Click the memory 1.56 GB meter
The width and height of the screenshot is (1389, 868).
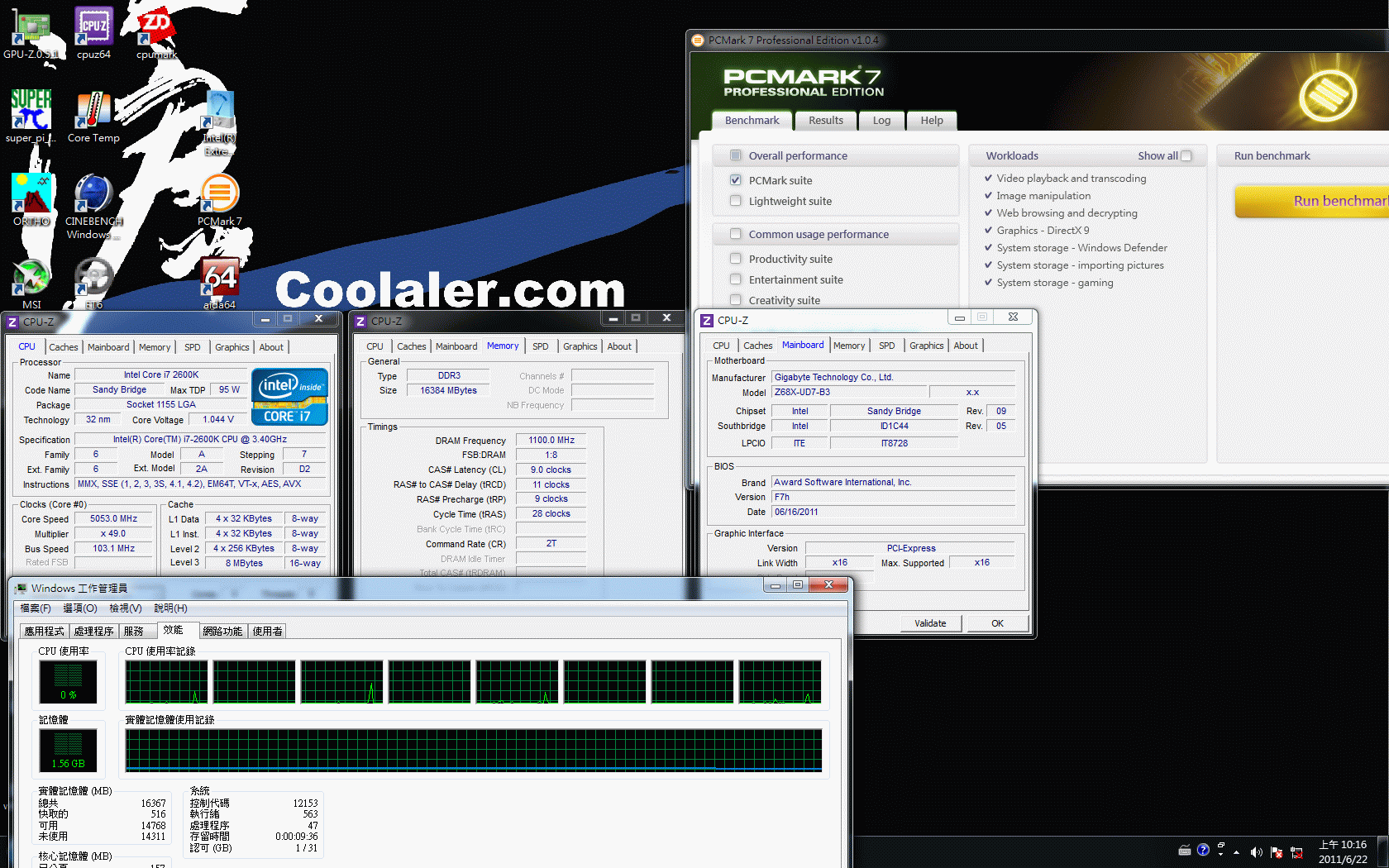tap(68, 750)
